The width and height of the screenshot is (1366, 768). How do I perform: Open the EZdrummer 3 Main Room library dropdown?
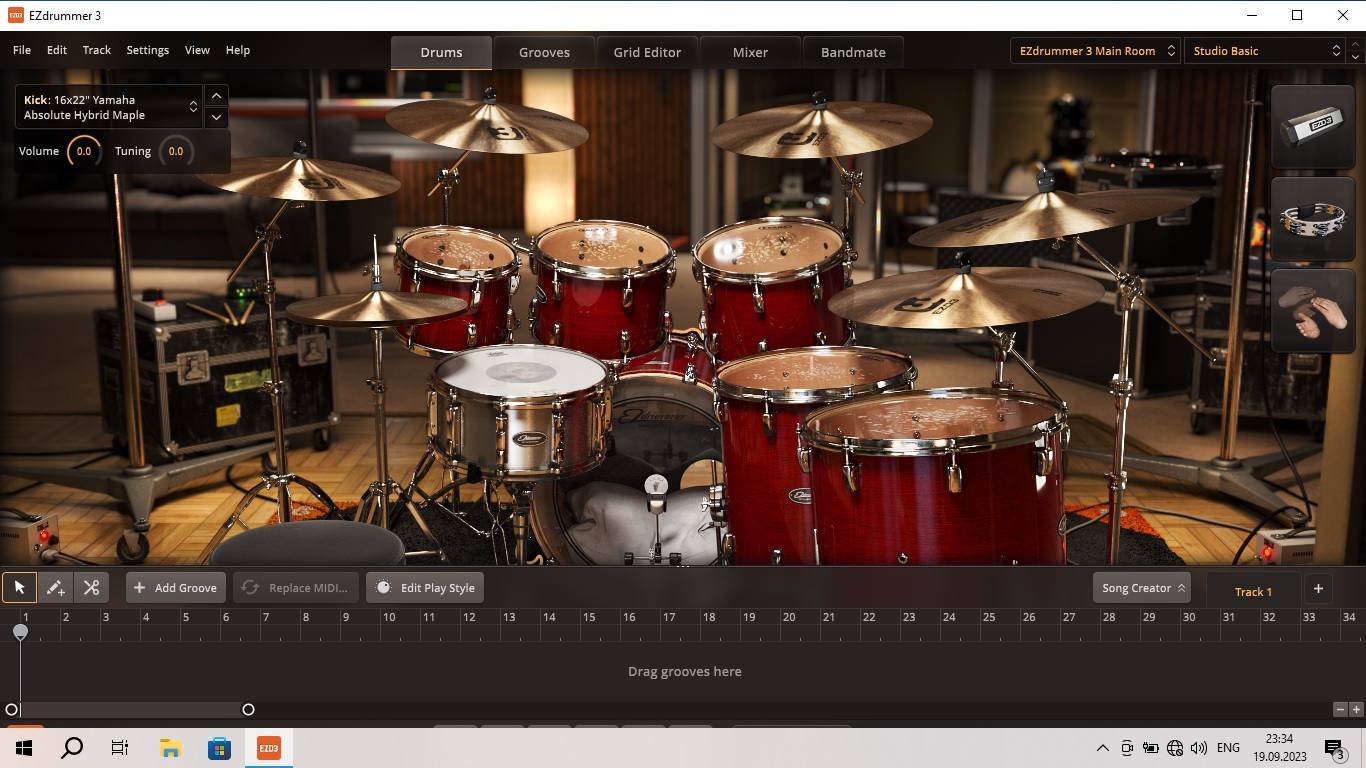(1095, 51)
